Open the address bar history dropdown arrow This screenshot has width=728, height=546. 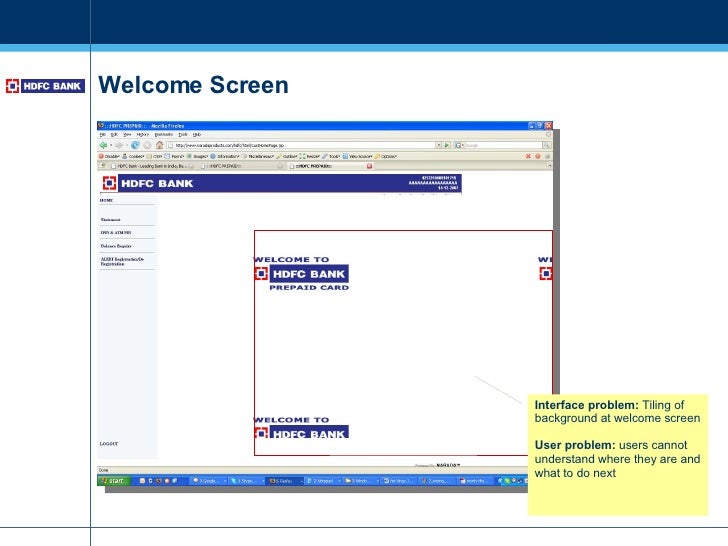438,145
